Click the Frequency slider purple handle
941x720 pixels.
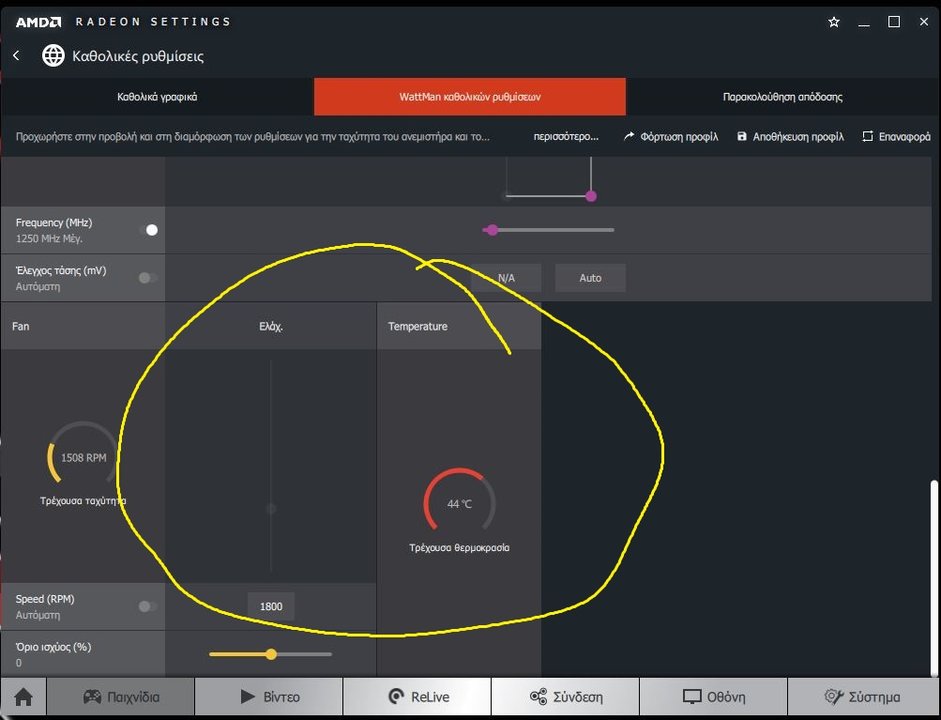tap(492, 230)
